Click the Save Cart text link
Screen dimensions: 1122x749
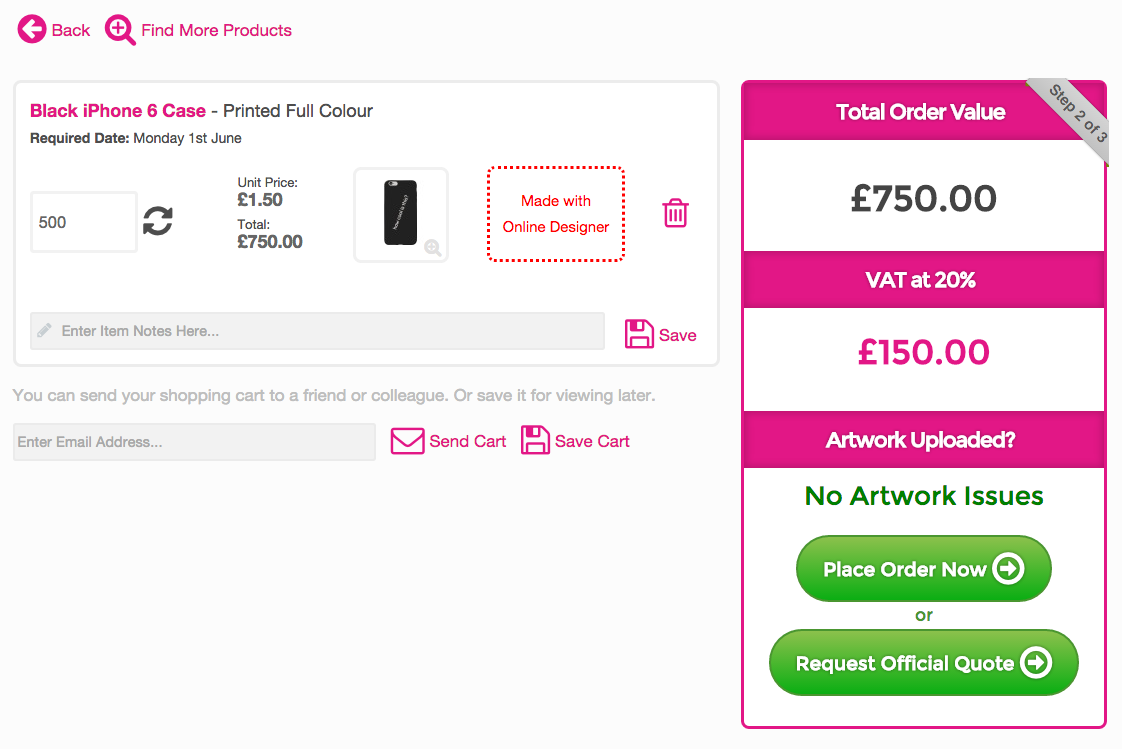(592, 441)
